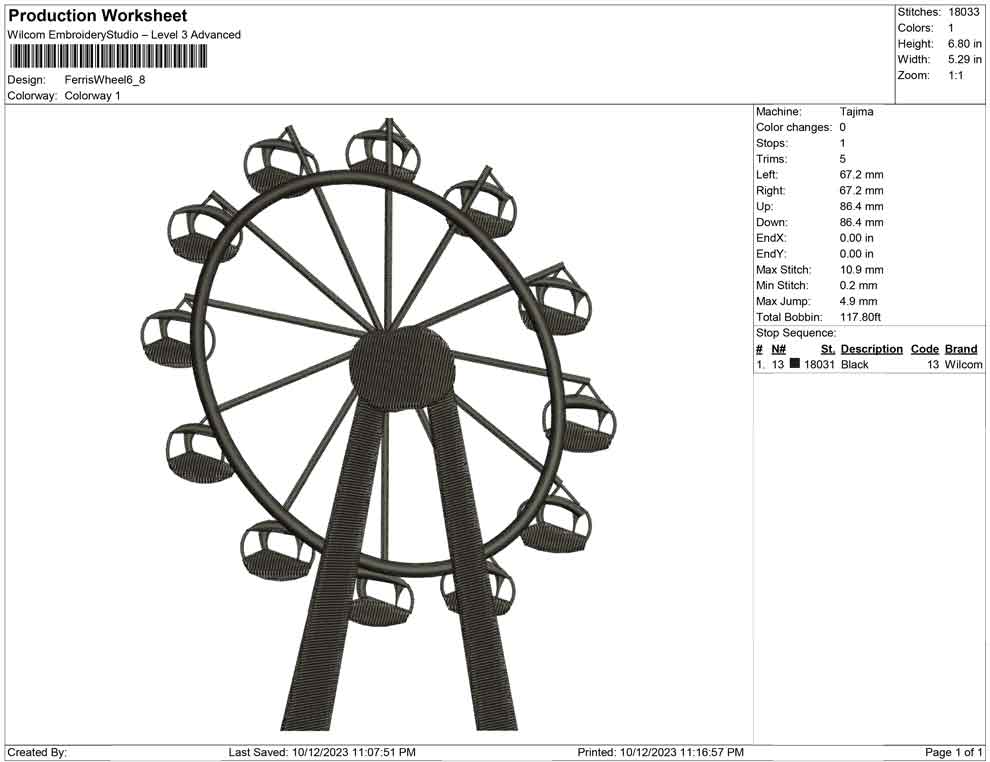Screen dimensions: 990x762
Task: Select the Production Worksheet title
Action: (x=97, y=15)
